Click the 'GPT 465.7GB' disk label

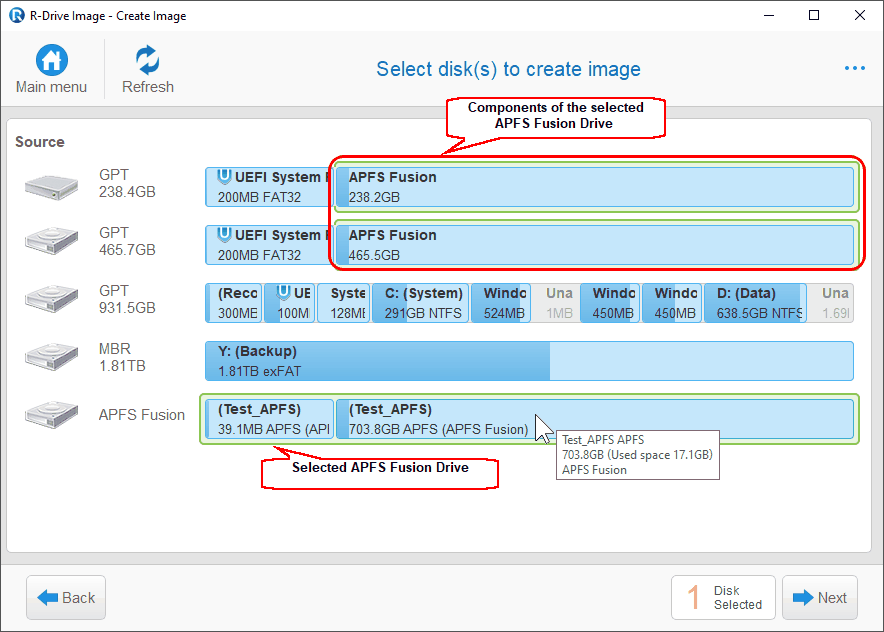pos(127,241)
